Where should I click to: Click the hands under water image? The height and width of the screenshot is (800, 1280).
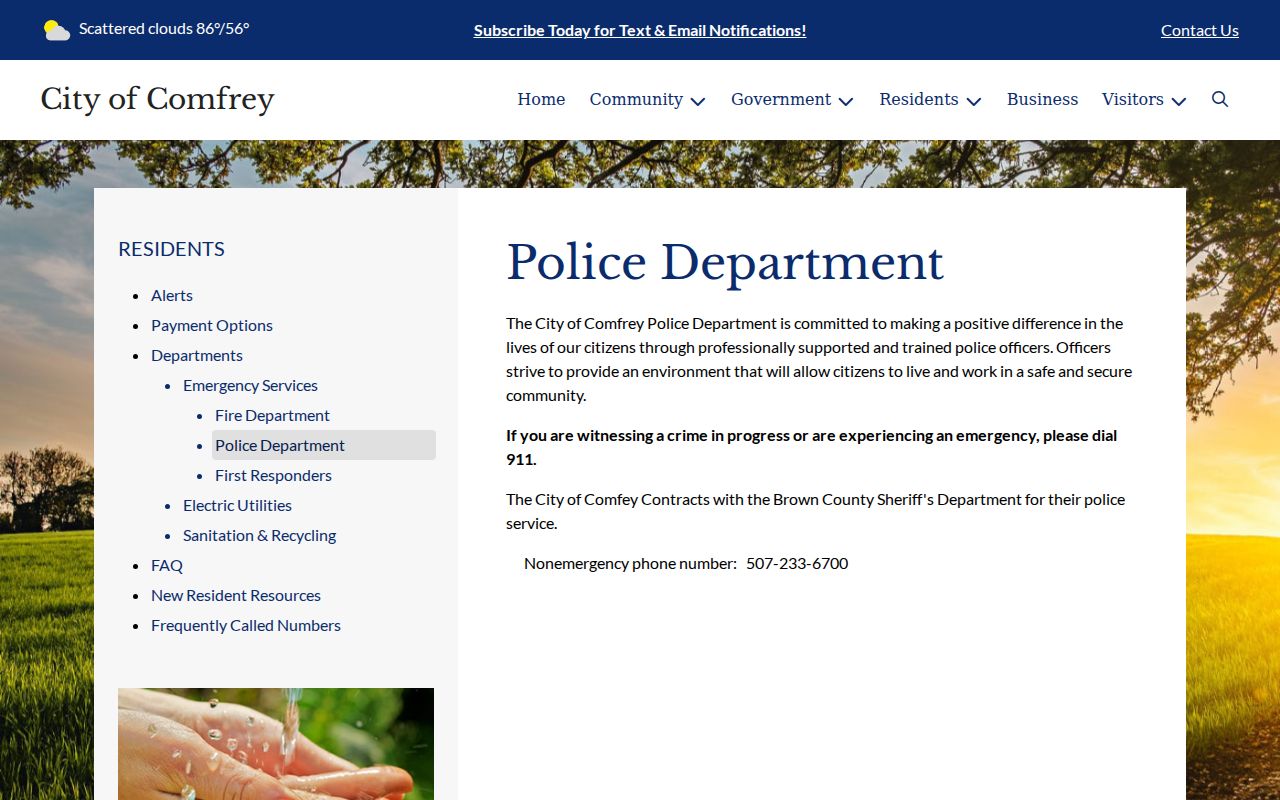pos(276,744)
